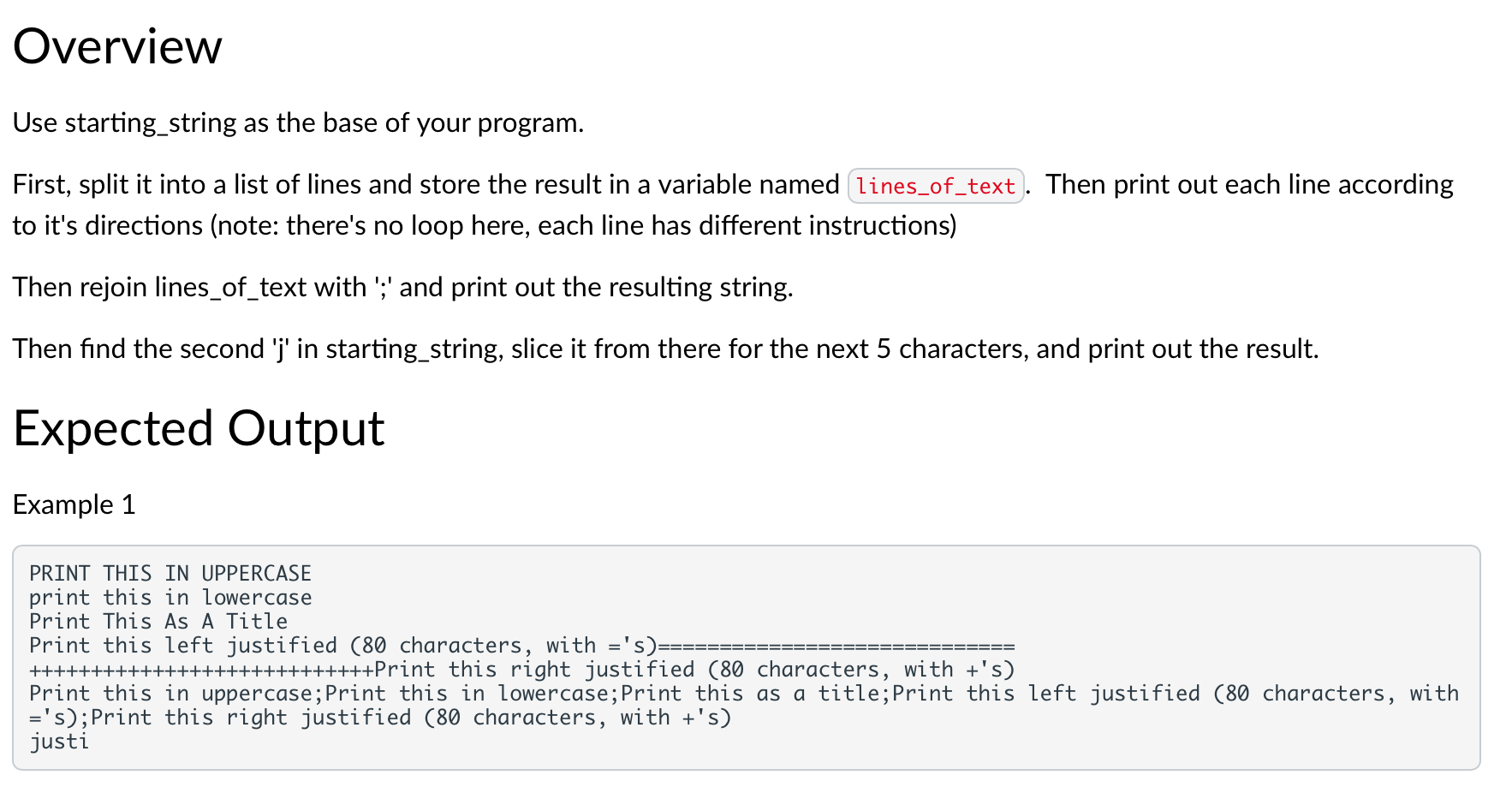
Task: Click the "Example 1" label
Action: 73,504
